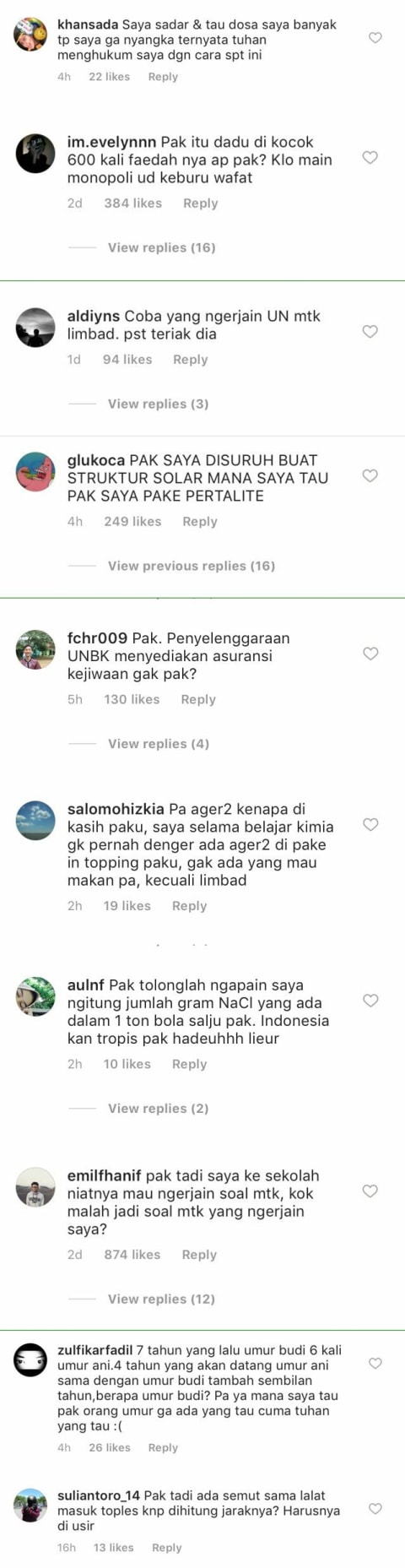The width and height of the screenshot is (405, 1568).
Task: Toggle like on zulfikarfadil's comment
Action: click(x=375, y=1364)
